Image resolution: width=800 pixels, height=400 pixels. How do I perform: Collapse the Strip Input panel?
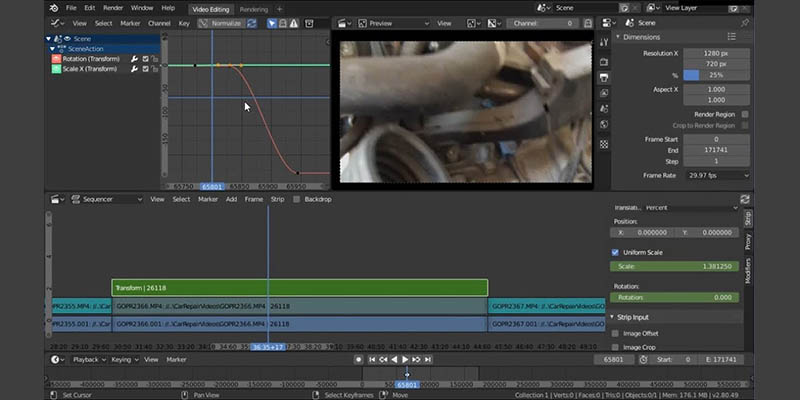click(x=612, y=317)
